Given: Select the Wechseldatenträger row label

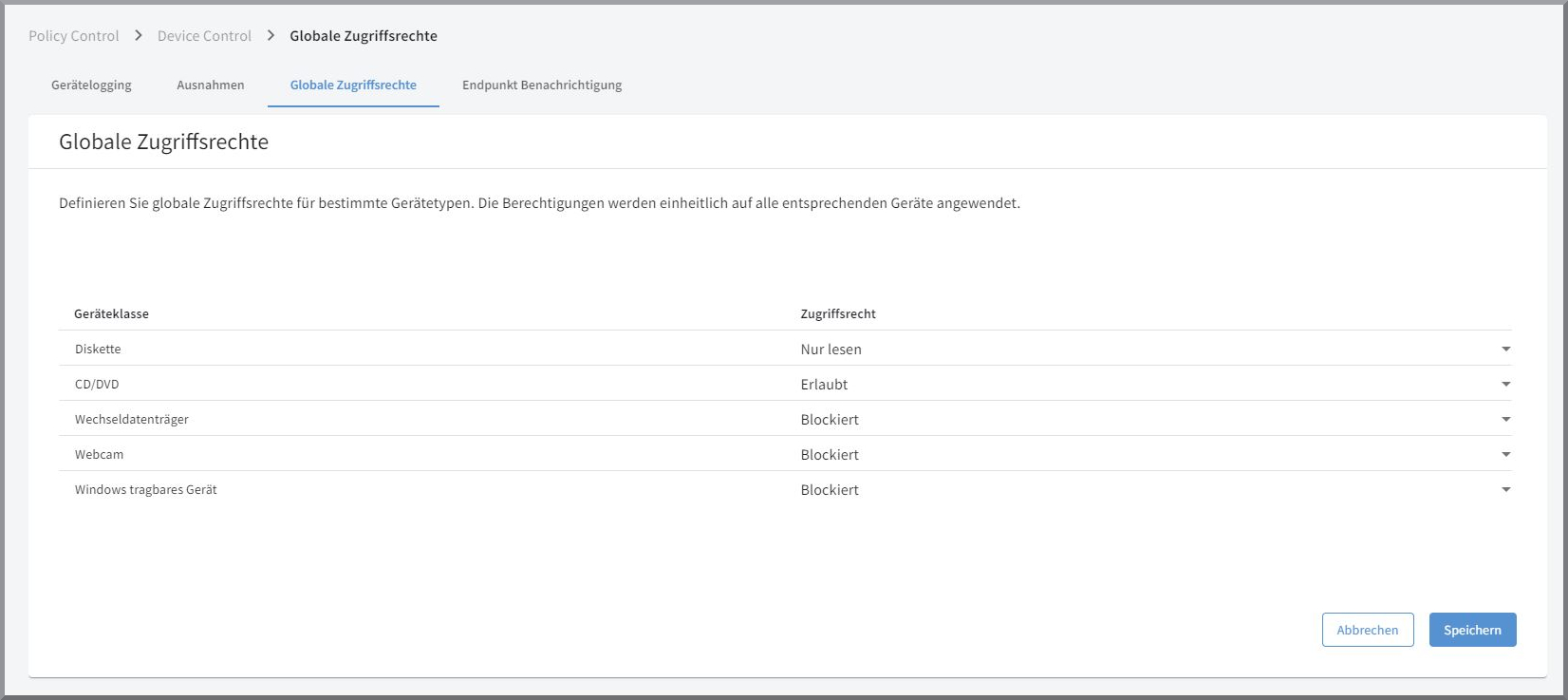Looking at the screenshot, I should tap(132, 420).
